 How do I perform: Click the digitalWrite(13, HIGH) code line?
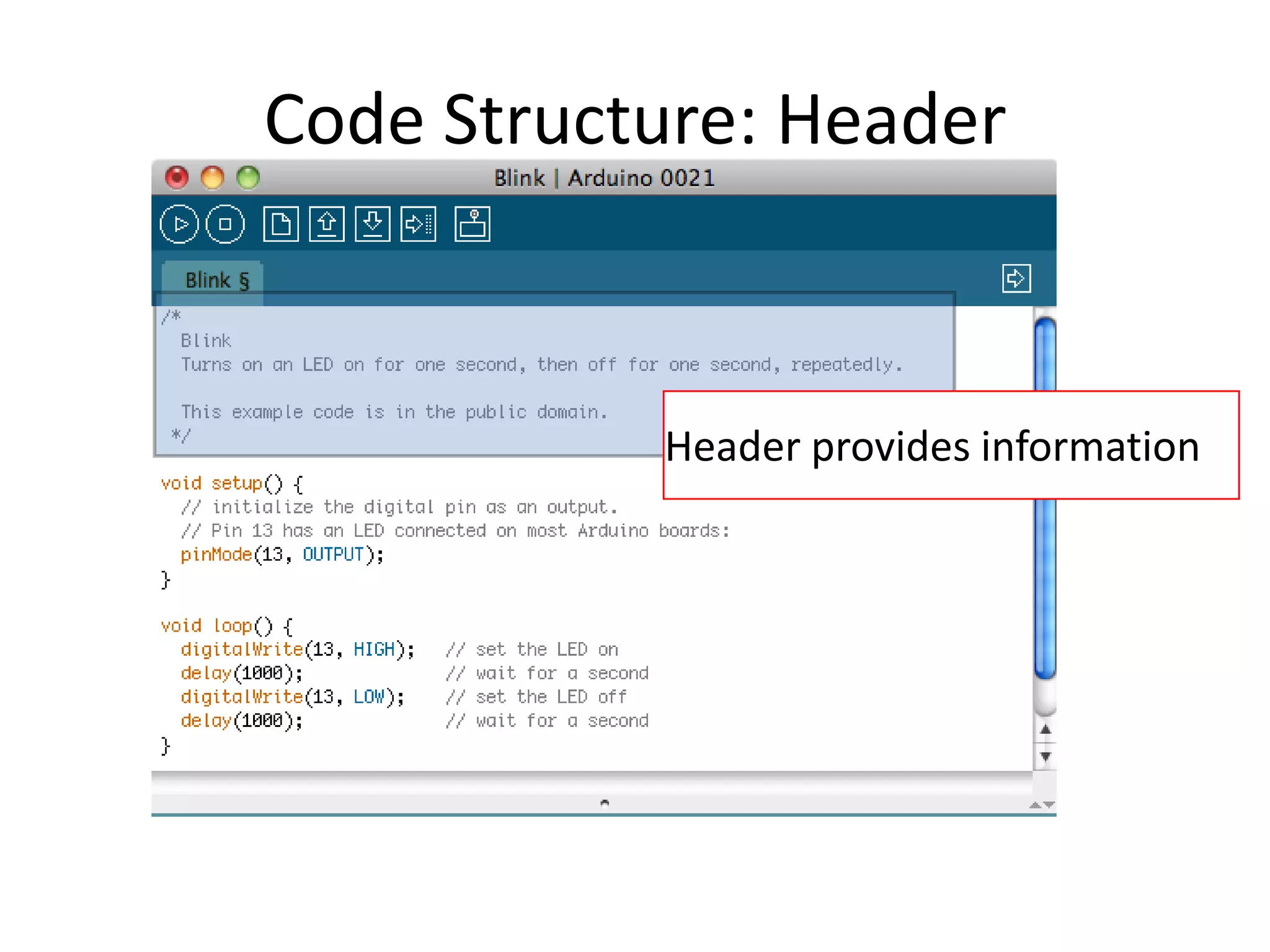coord(296,650)
